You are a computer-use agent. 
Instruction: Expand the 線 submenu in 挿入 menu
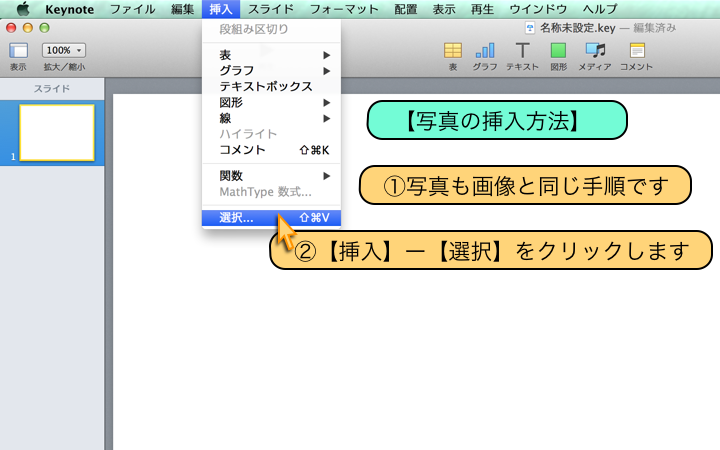[271, 118]
